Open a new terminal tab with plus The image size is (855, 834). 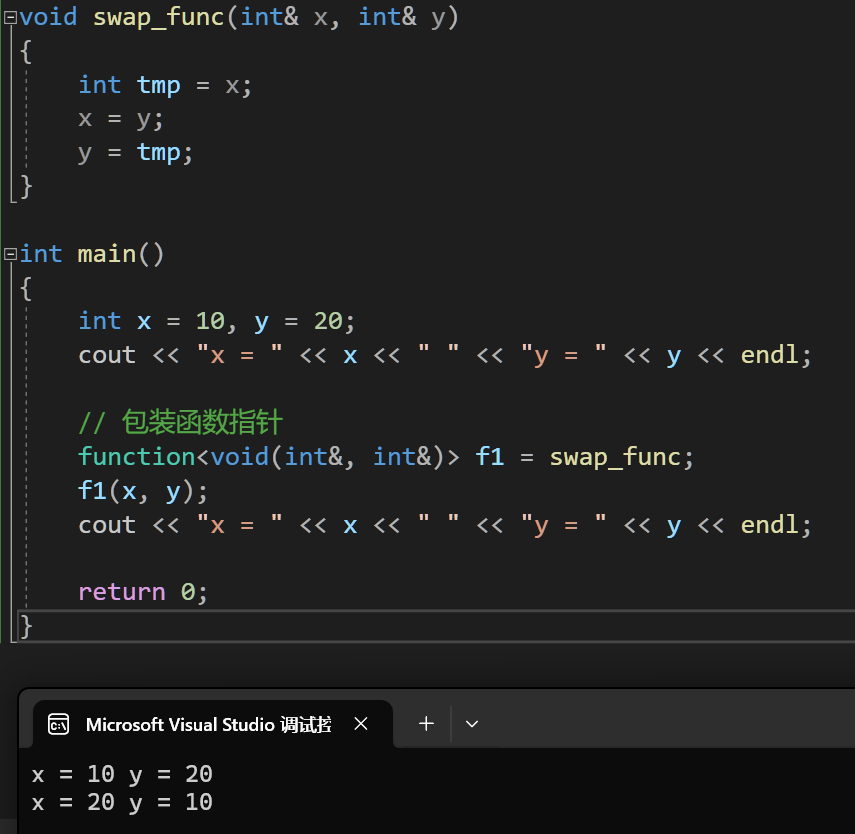tap(426, 724)
